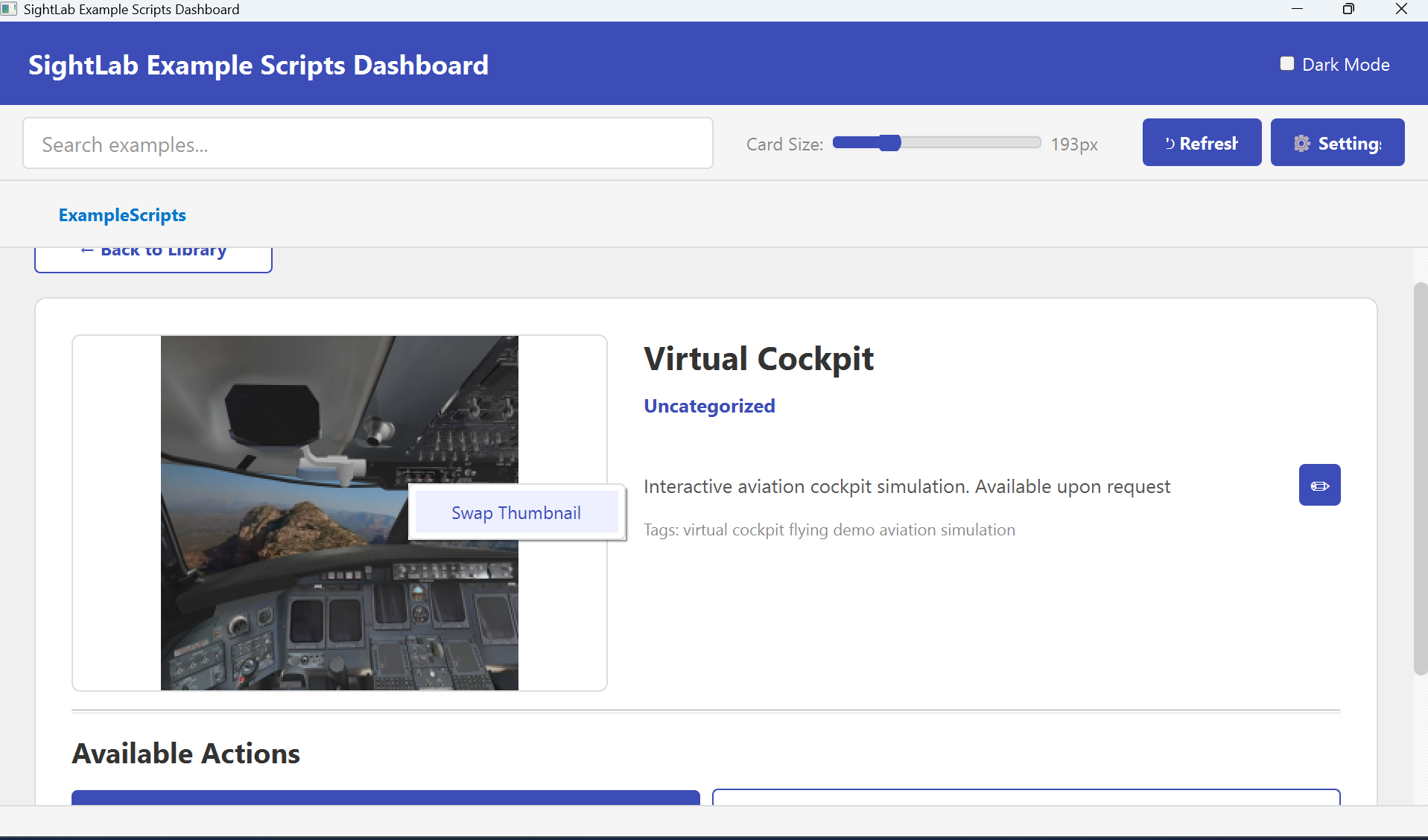Click the outlined action button below Available Actions
Image resolution: width=1428 pixels, height=840 pixels.
click(x=1026, y=797)
